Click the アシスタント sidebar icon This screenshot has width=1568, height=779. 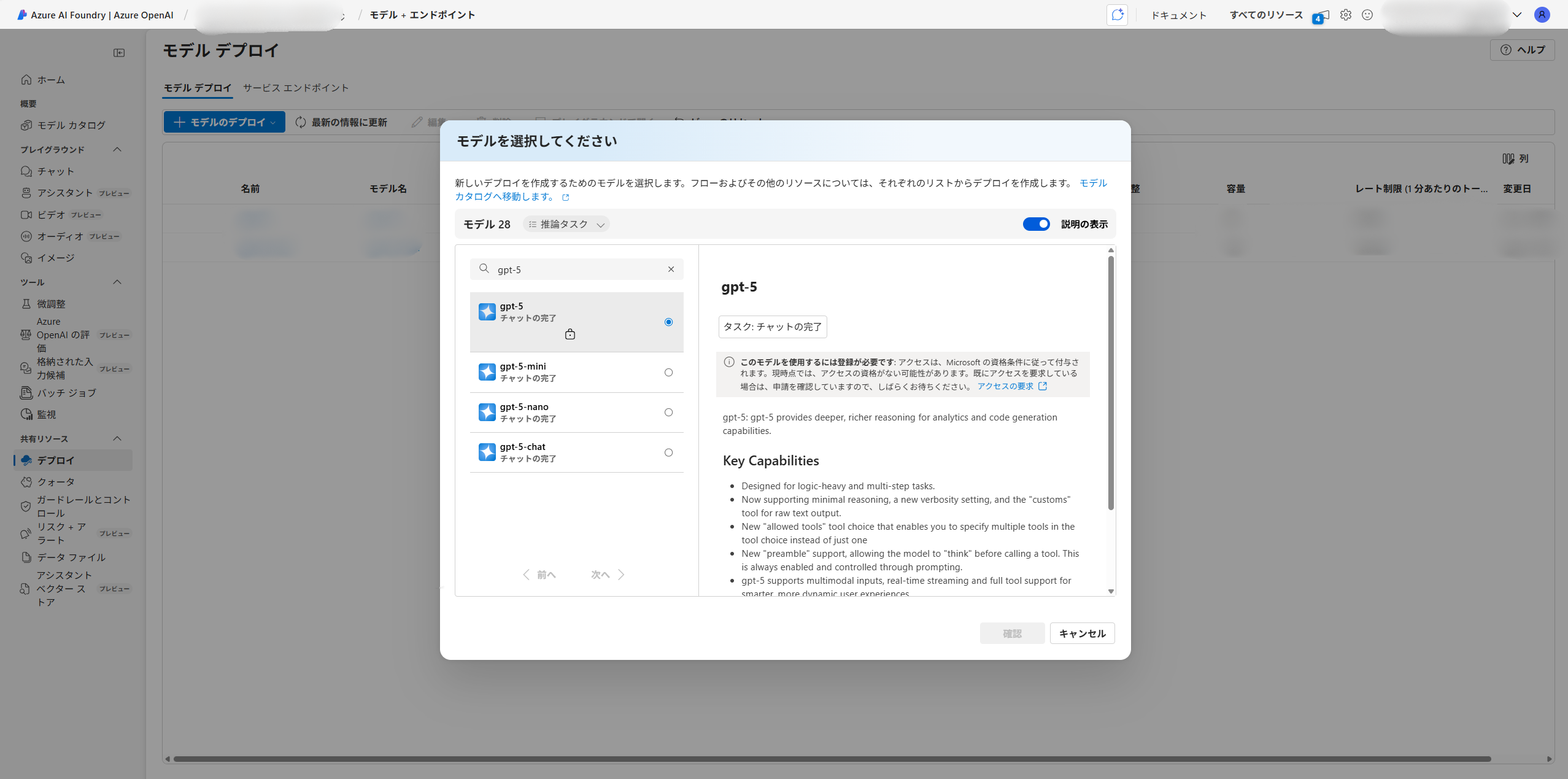(26, 193)
